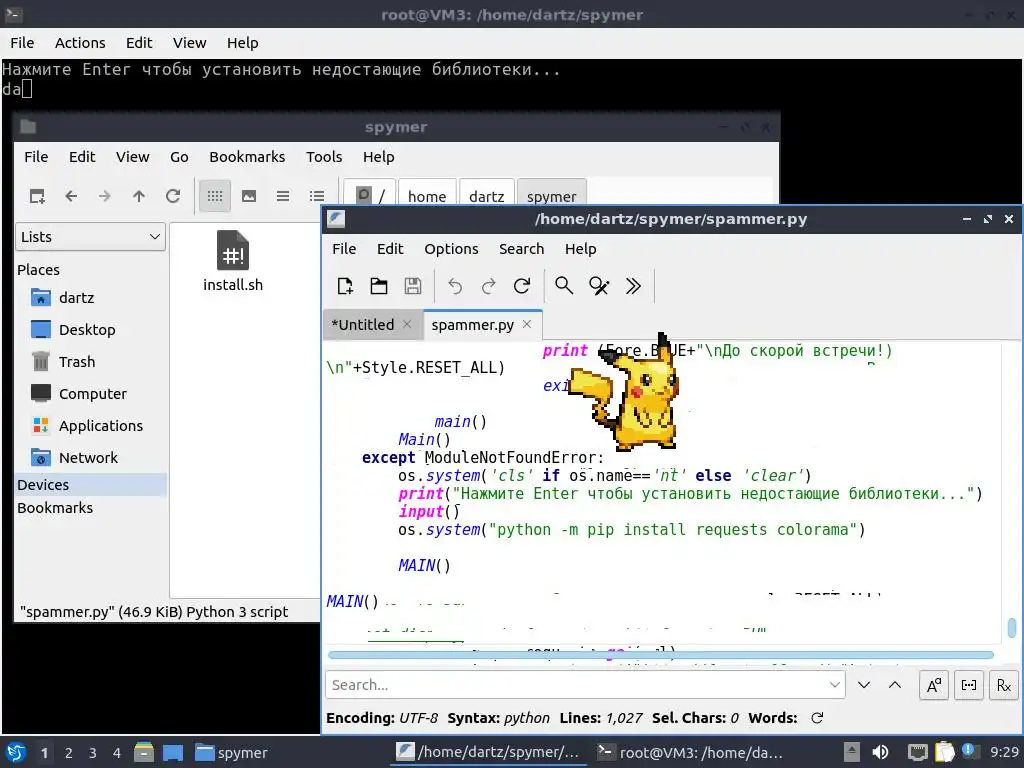
Task: Open the Lists side pane dropdown
Action: point(90,237)
